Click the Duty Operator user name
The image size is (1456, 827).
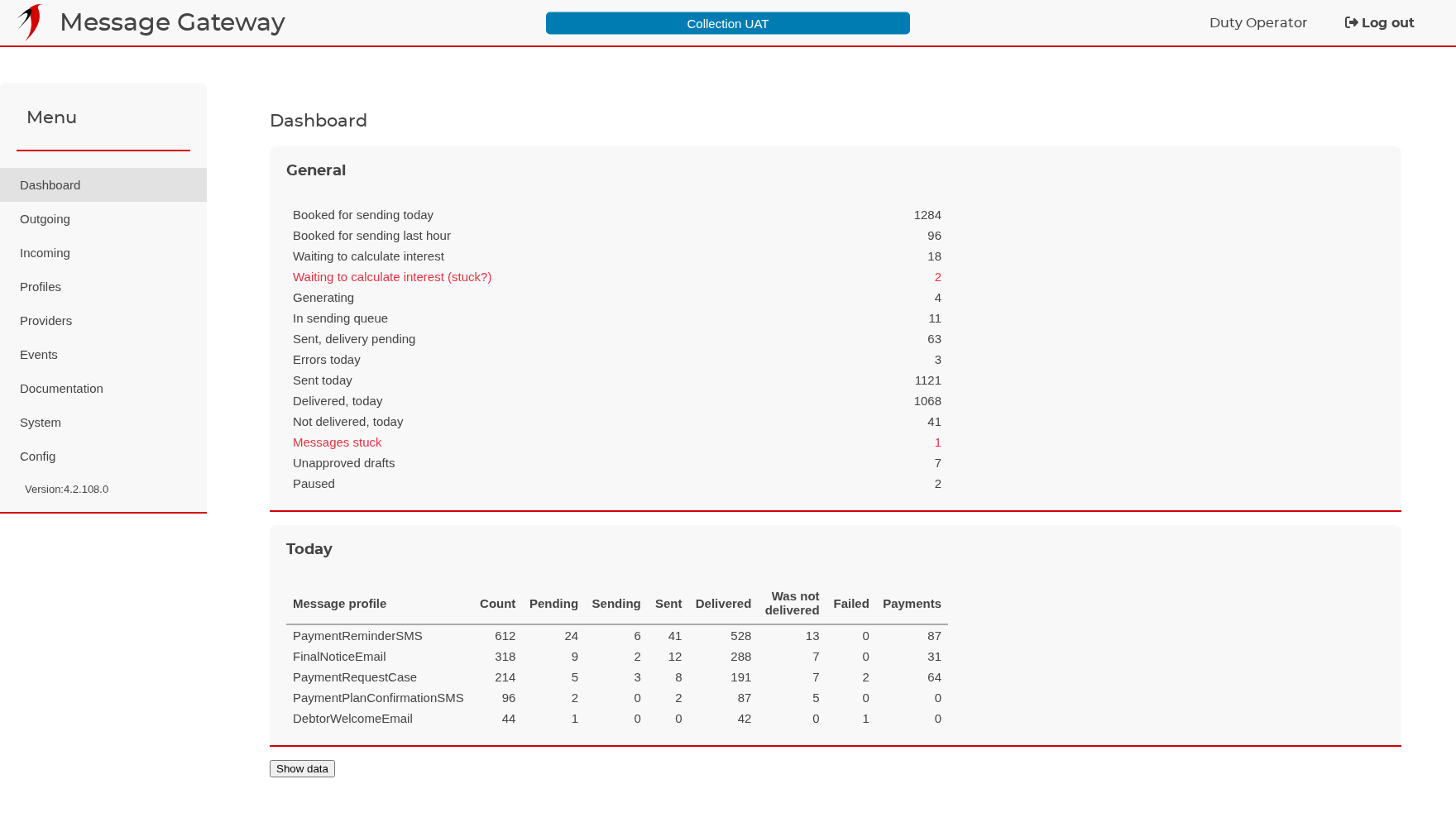pos(1258,23)
